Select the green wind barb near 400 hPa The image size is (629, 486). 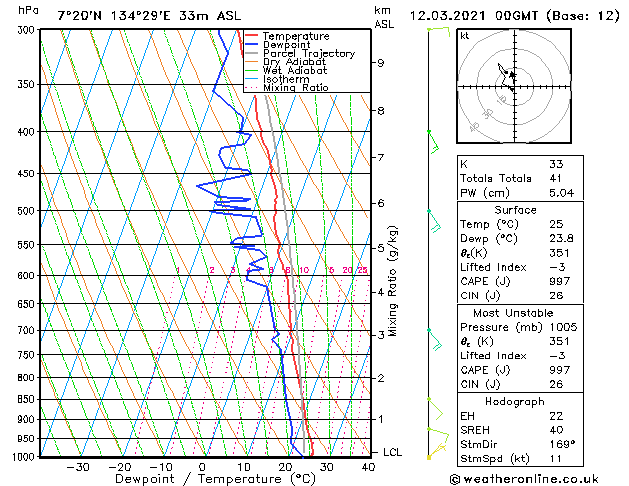pos(433,141)
